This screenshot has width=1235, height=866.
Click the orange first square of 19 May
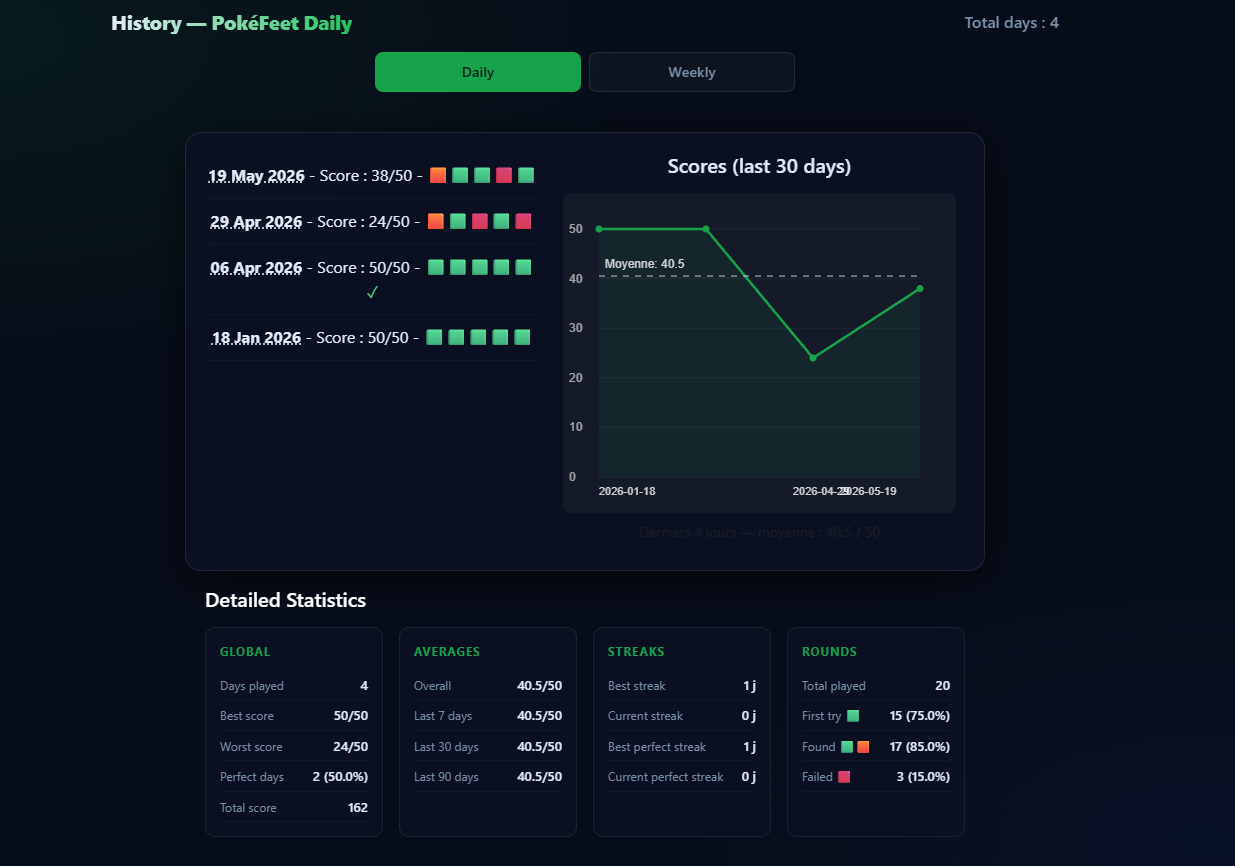438,175
